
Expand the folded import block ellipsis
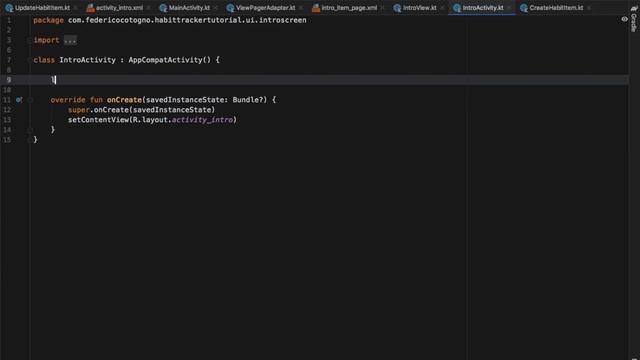70,40
